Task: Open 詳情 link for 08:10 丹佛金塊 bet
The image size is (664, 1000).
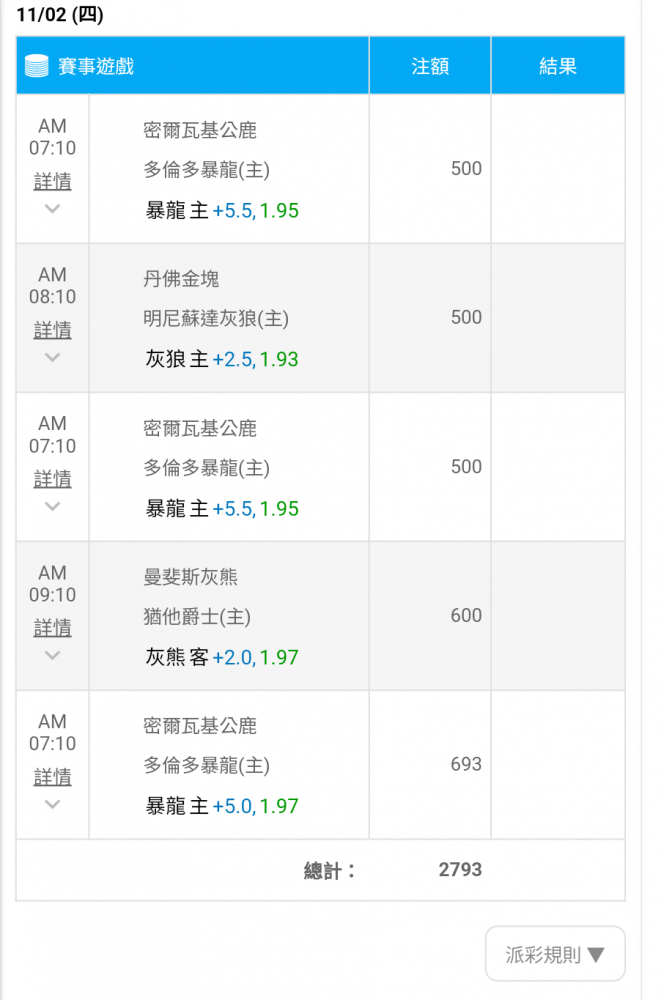Action: [x=52, y=330]
